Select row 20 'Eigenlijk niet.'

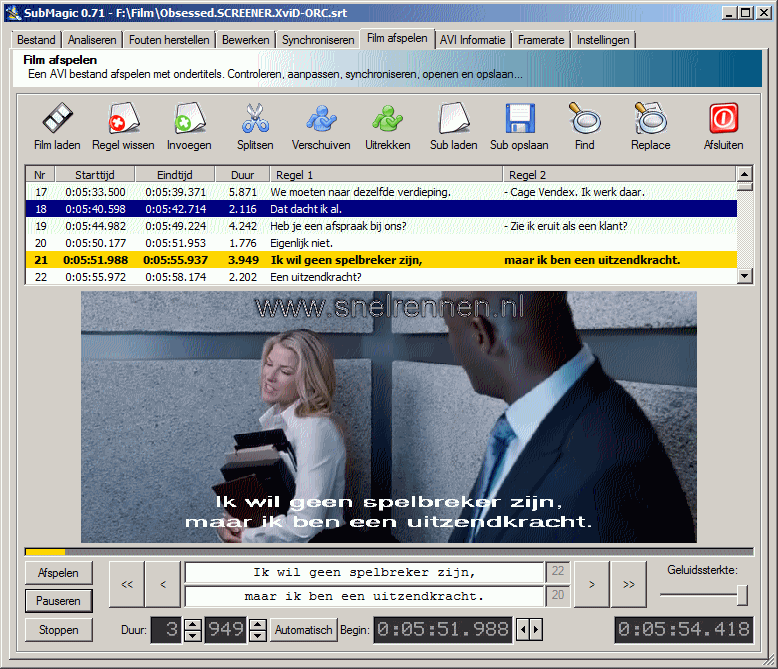tap(381, 243)
